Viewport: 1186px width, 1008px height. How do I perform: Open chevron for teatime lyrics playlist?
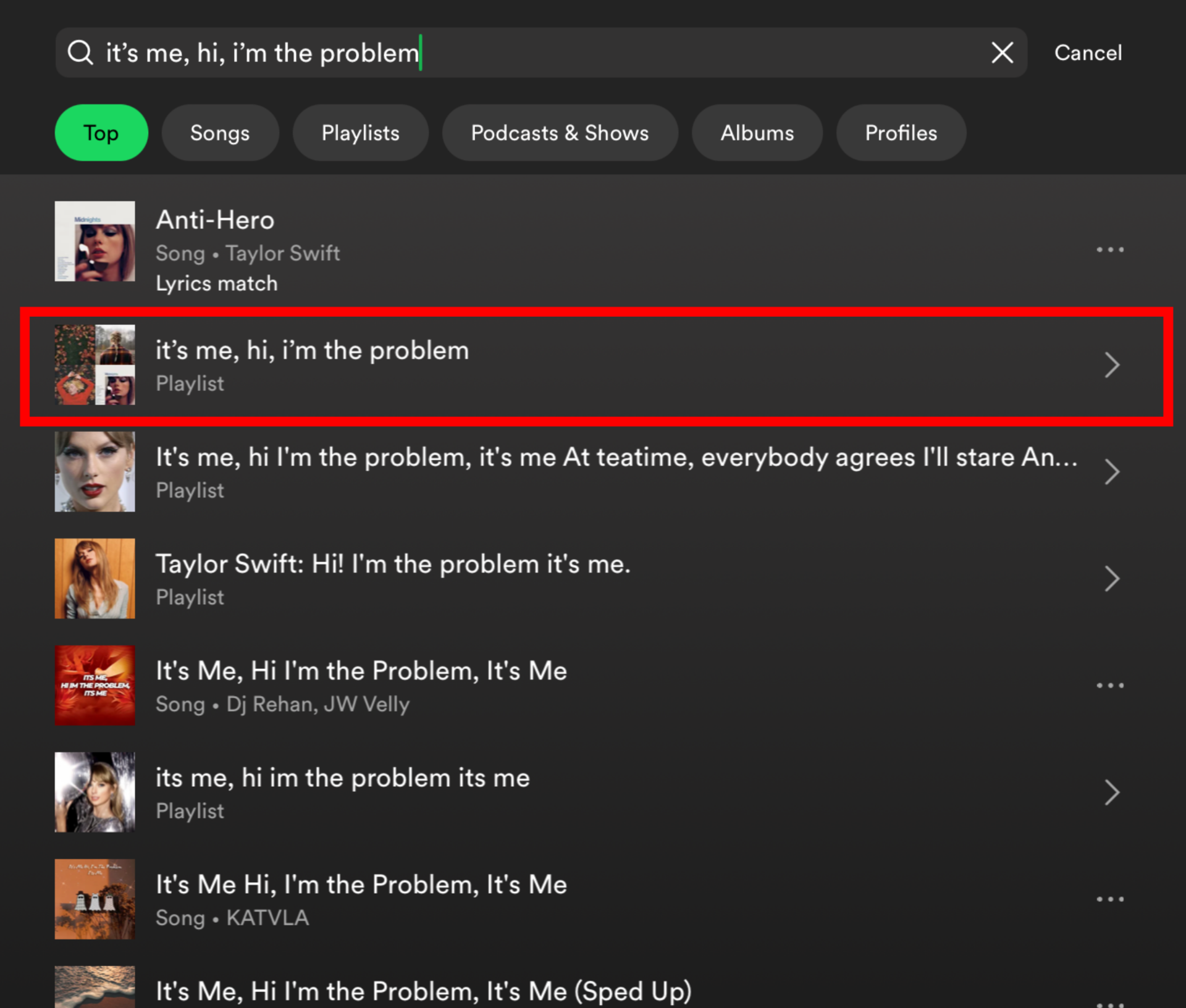[x=1111, y=472]
